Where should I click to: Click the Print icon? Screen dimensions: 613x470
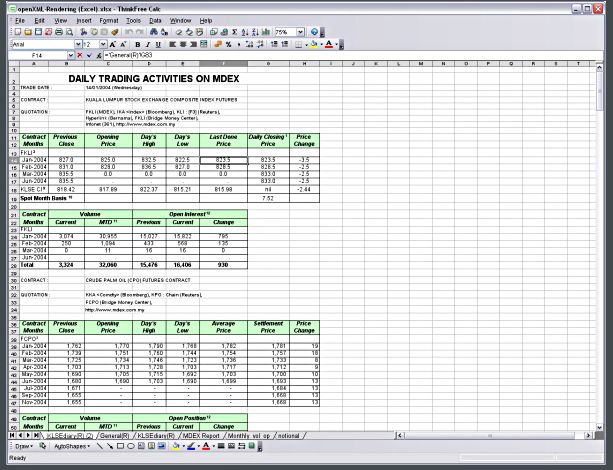point(59,32)
